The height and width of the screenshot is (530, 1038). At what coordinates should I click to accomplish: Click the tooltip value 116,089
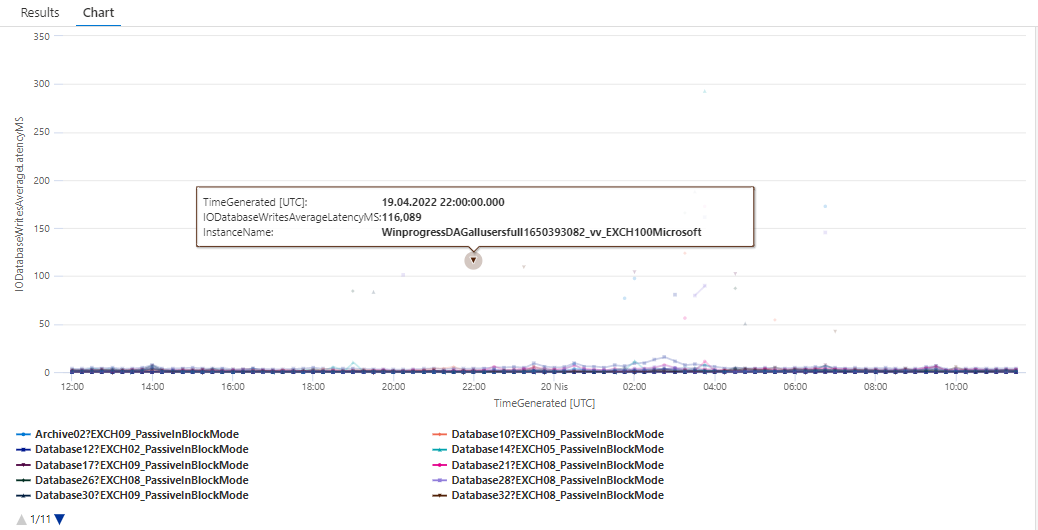[x=402, y=217]
